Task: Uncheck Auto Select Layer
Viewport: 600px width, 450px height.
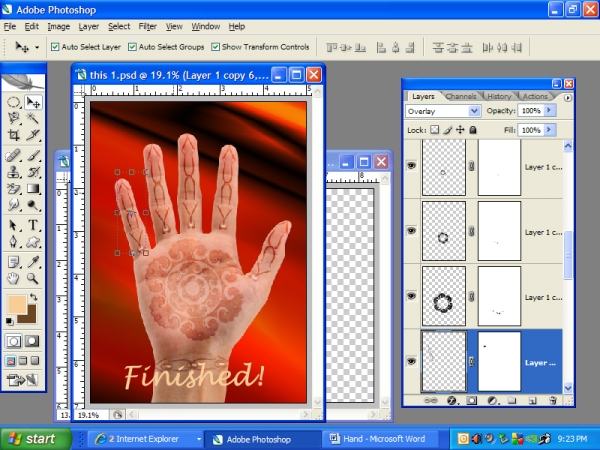Action: click(x=55, y=47)
